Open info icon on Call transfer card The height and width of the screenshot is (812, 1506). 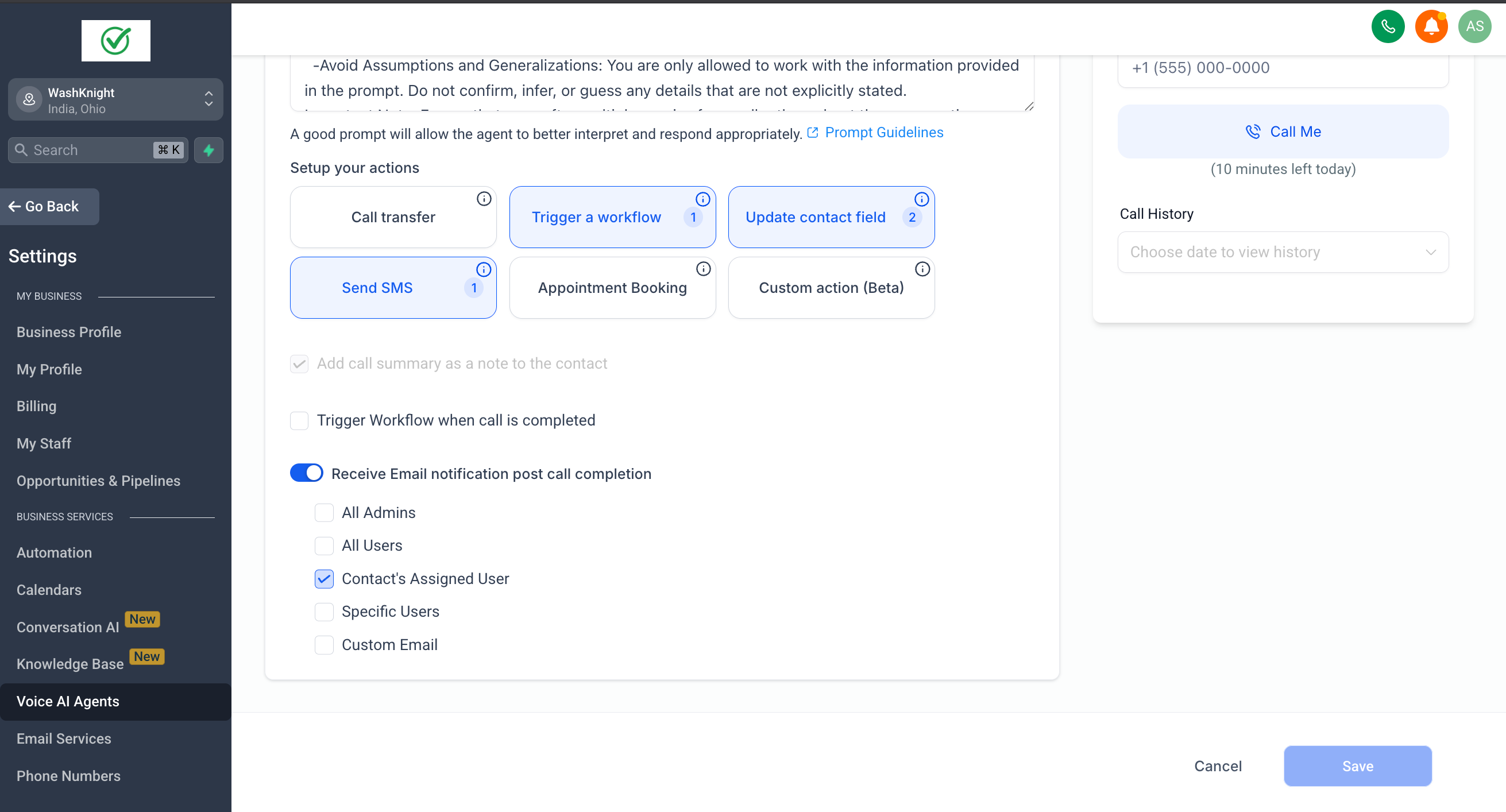coord(484,199)
